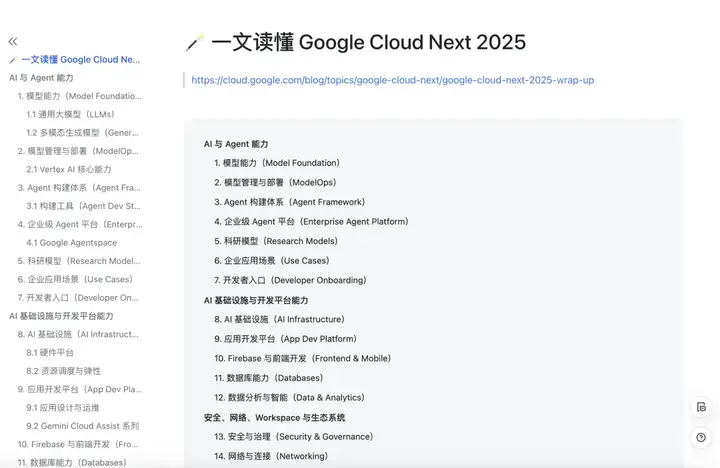Go to 12. 数据分析与智能 (Data & Analytics)
This screenshot has height=468, width=720.
click(x=289, y=397)
